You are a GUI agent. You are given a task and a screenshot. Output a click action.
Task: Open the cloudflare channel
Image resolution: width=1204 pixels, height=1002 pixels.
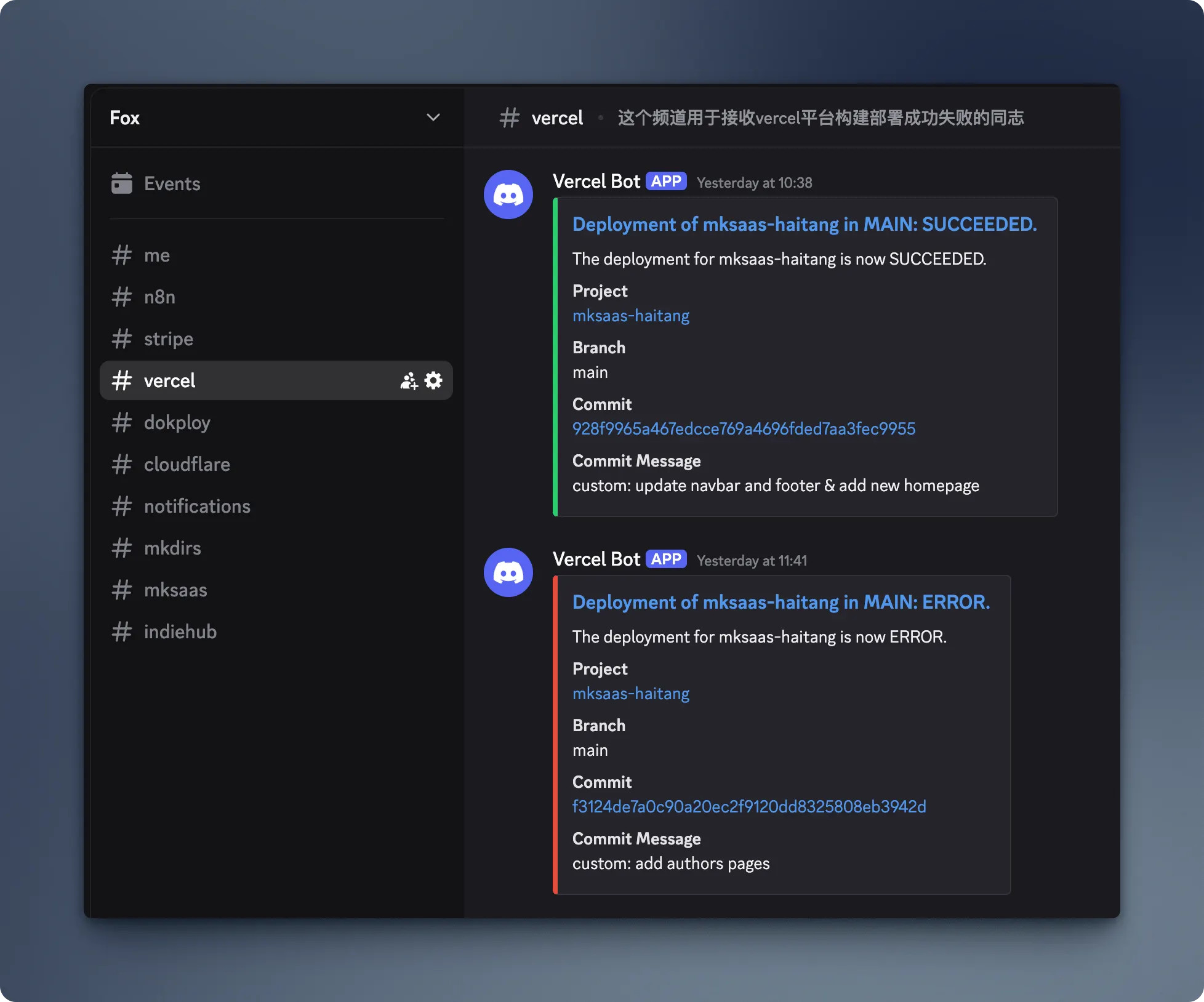[276, 464]
